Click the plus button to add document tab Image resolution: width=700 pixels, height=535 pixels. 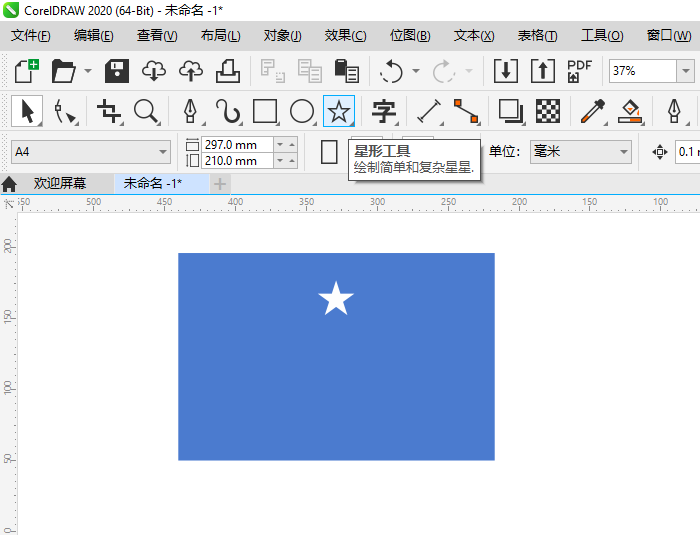220,184
